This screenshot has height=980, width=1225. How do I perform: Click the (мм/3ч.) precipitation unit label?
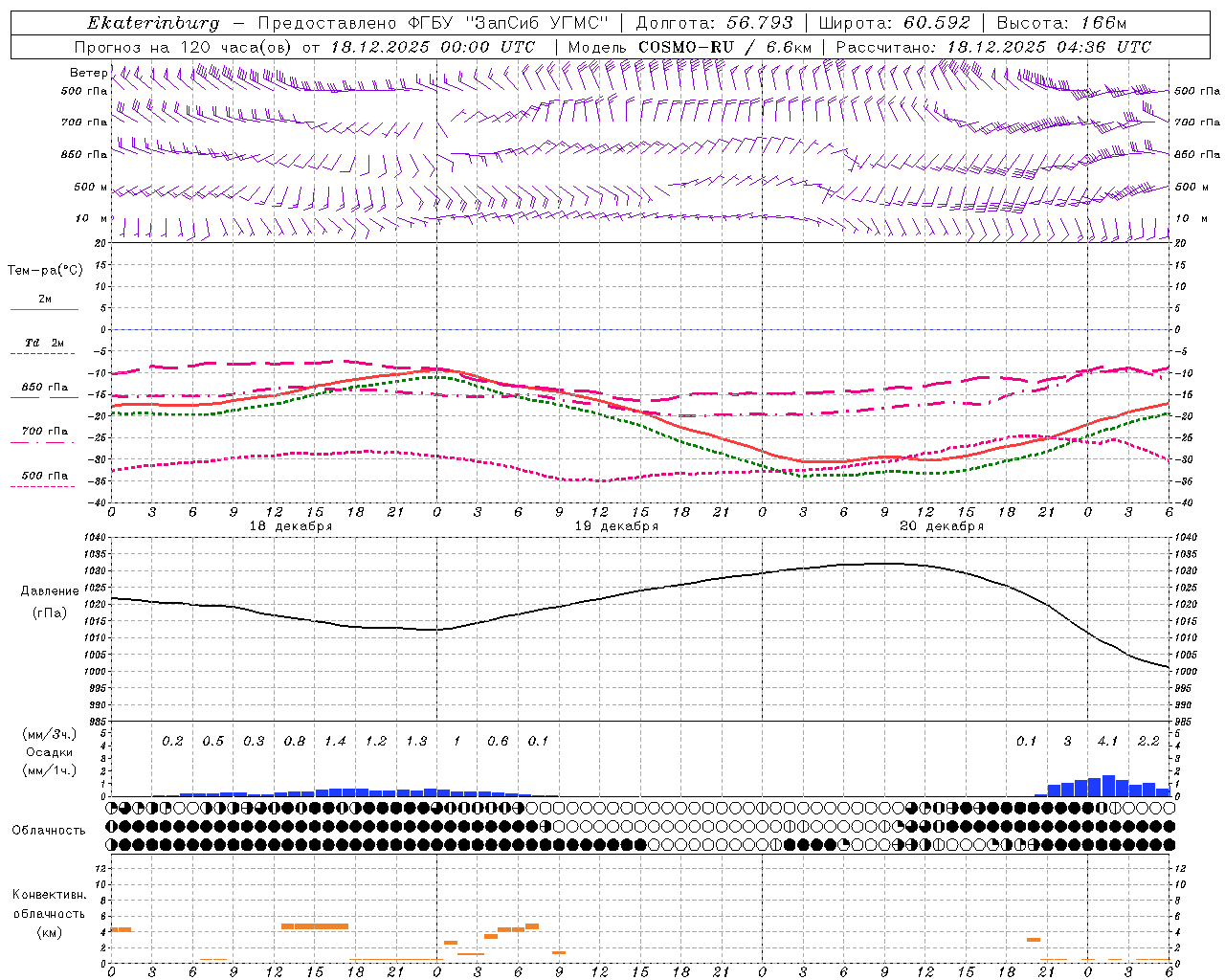49,734
